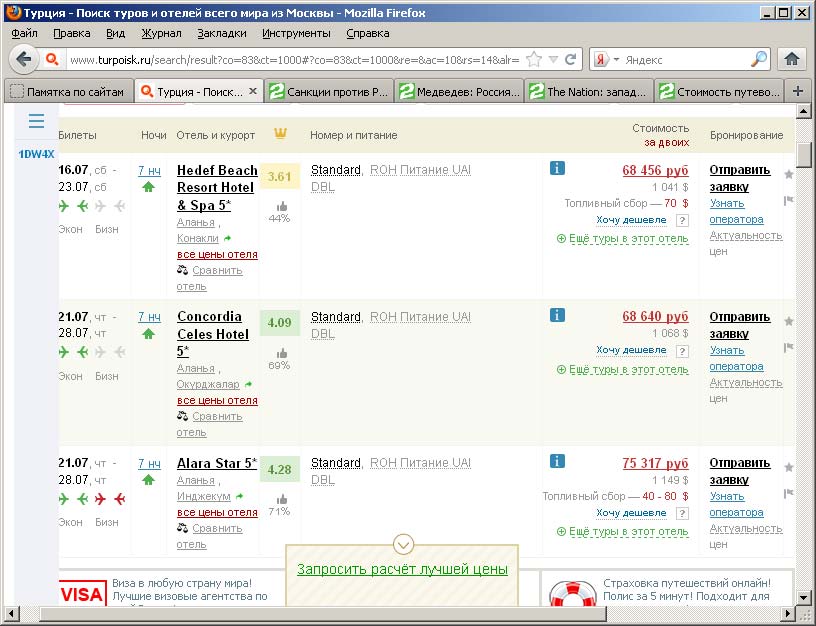Open the Журнал menu
This screenshot has height=626, width=816.
[161, 33]
